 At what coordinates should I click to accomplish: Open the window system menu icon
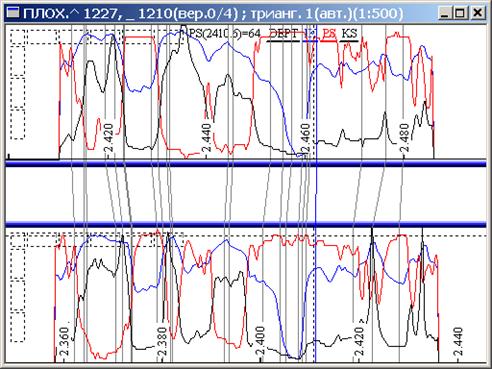(13, 13)
